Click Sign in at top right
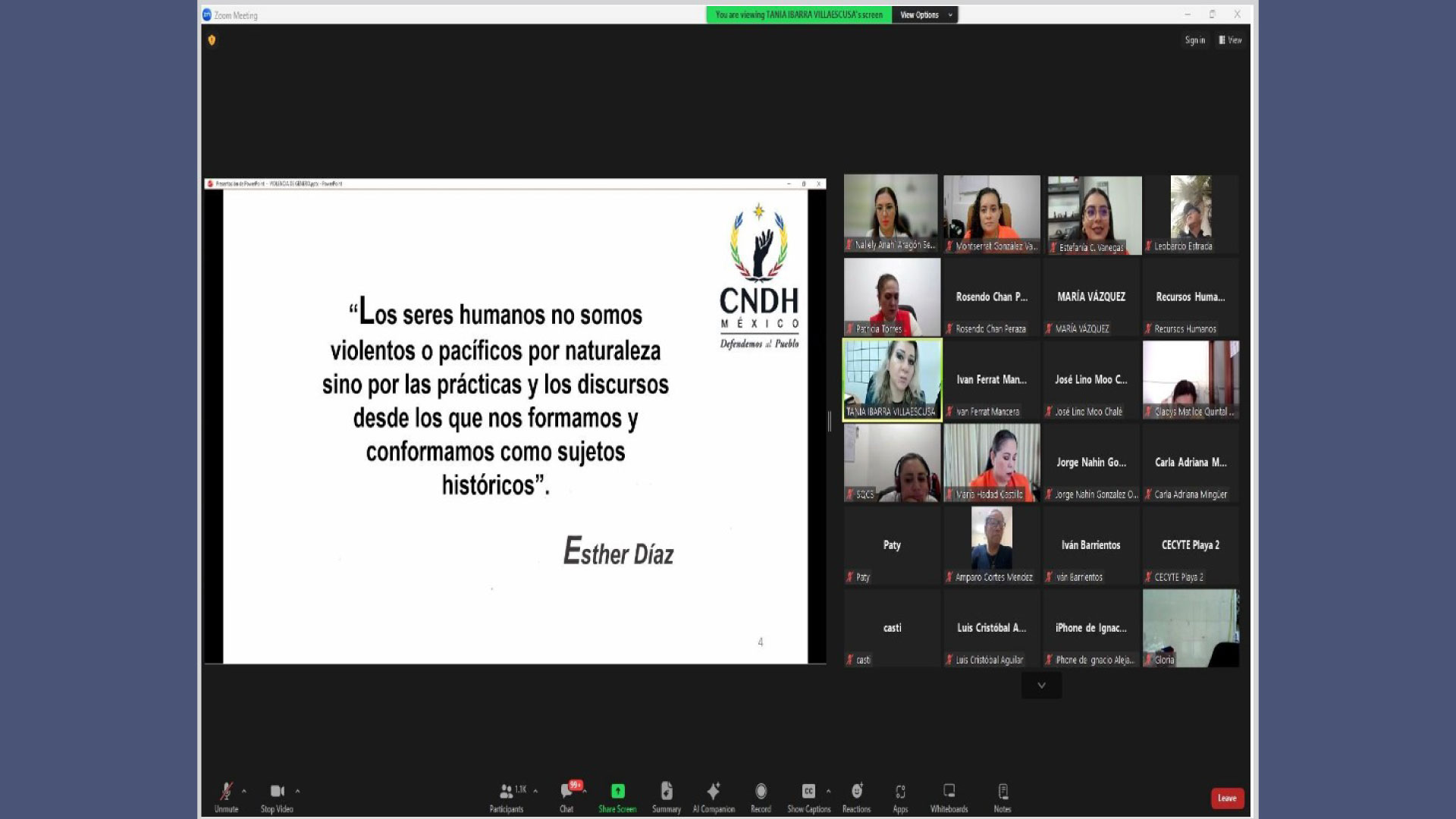Image resolution: width=1456 pixels, height=819 pixels. tap(1194, 40)
